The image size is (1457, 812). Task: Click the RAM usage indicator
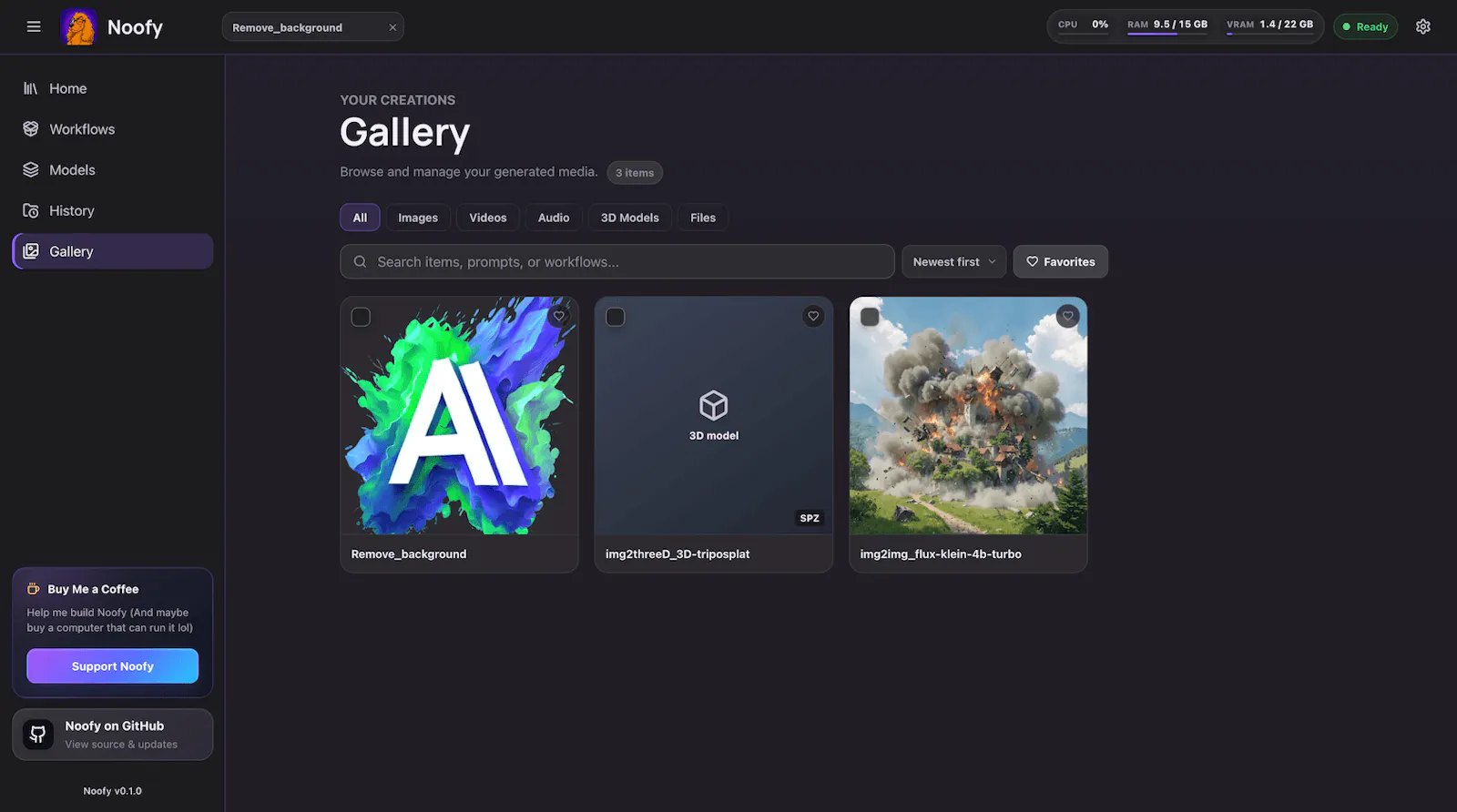tap(1167, 25)
